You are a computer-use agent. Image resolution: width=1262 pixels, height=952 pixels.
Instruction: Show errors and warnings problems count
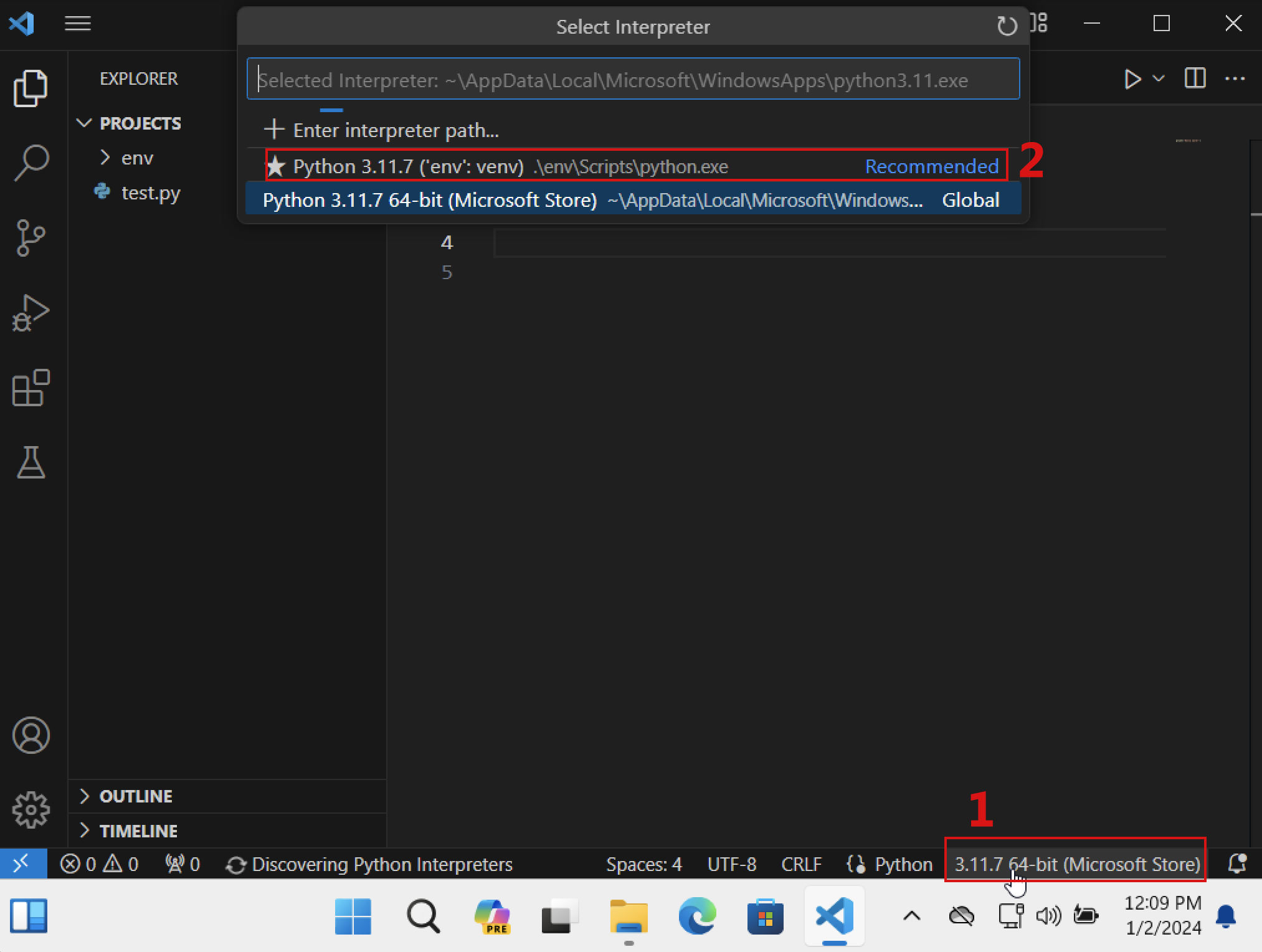point(99,864)
